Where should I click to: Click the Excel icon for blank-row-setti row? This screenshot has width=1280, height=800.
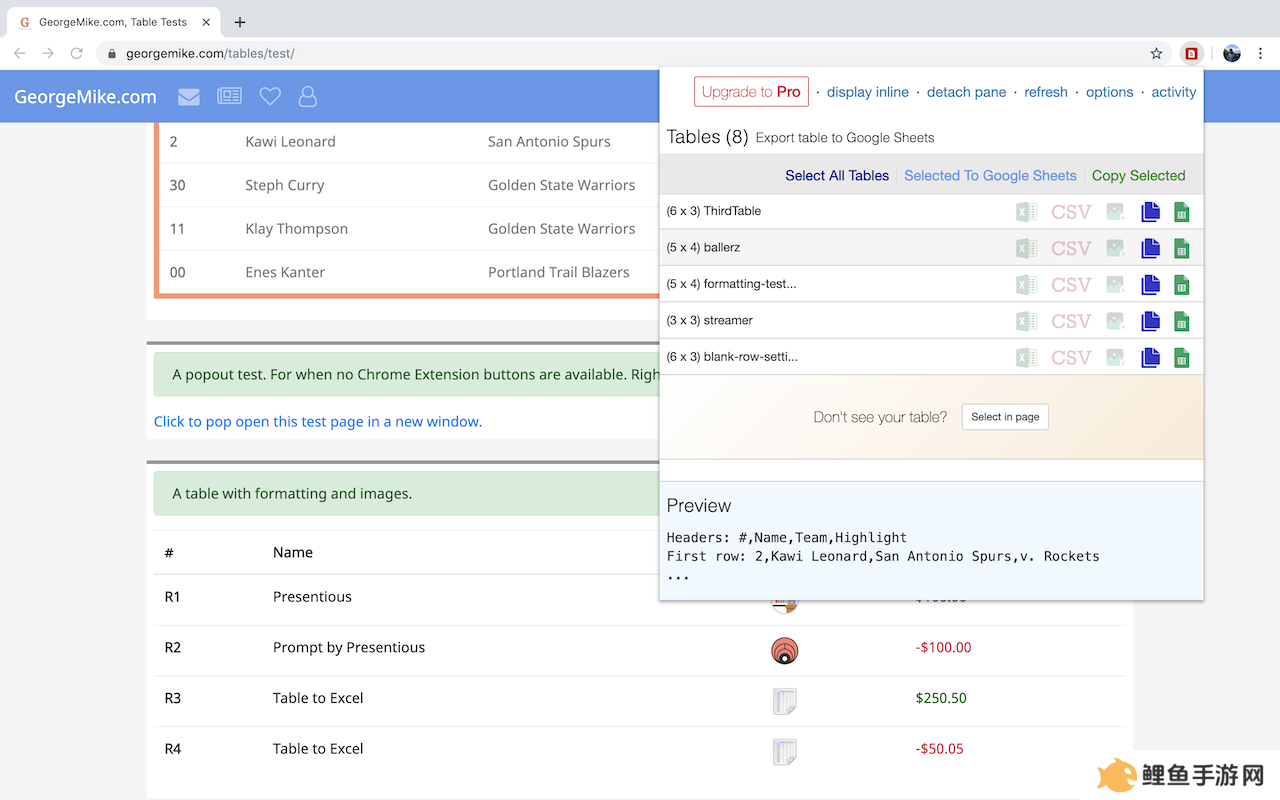[1026, 357]
